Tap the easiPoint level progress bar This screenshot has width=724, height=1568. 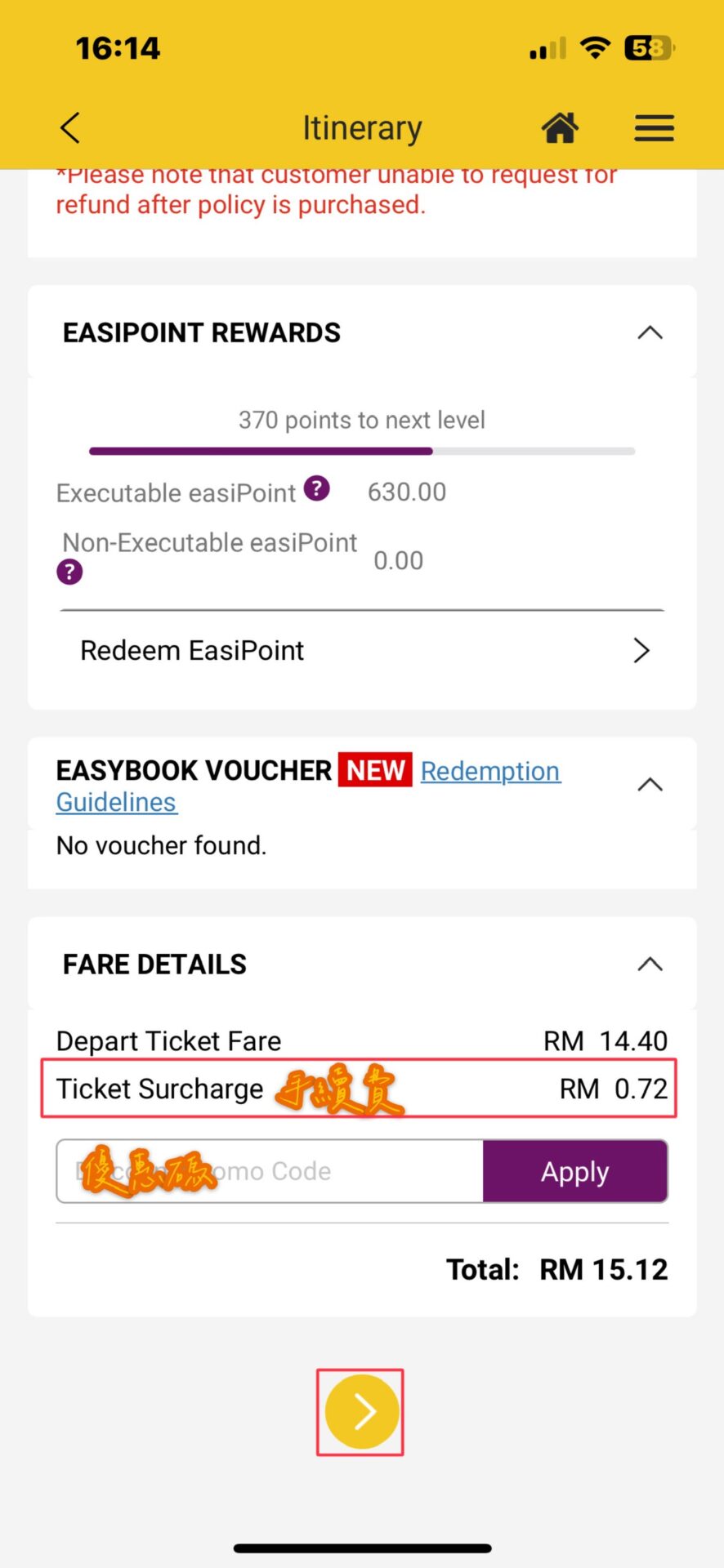[361, 451]
